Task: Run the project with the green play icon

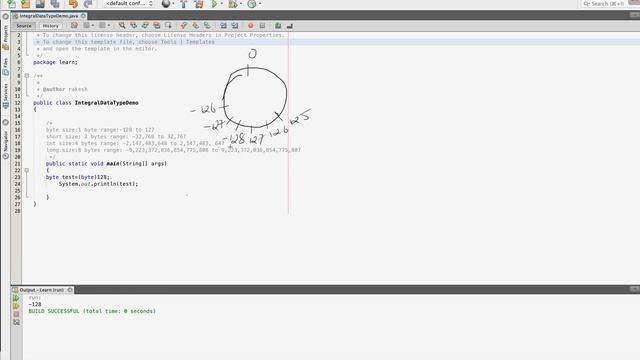Action: click(214, 4)
